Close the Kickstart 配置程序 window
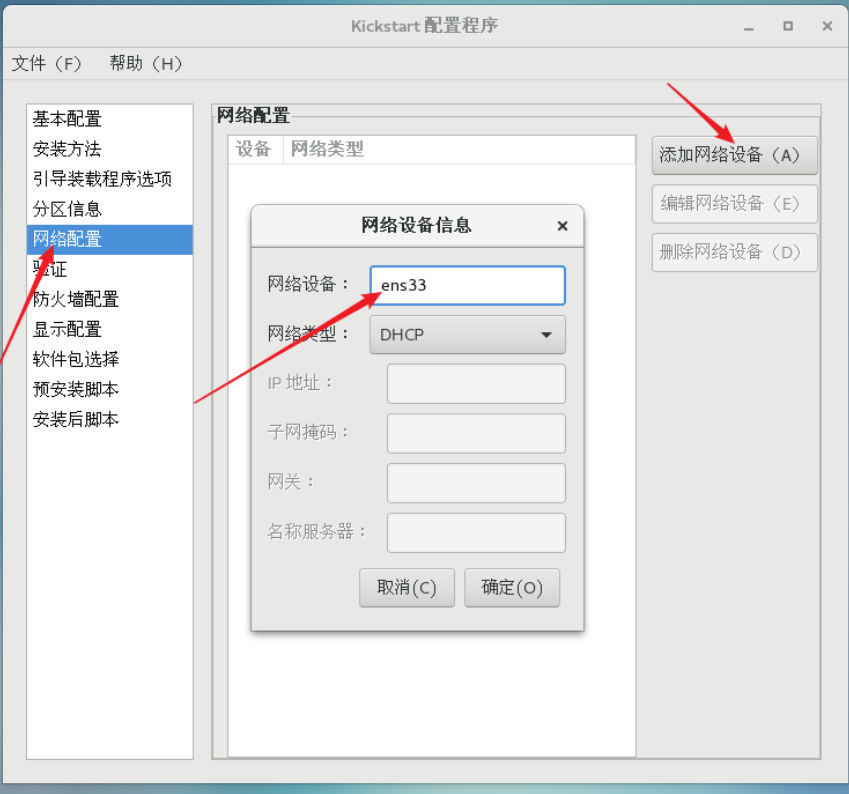Viewport: 849px width, 794px height. tap(827, 26)
